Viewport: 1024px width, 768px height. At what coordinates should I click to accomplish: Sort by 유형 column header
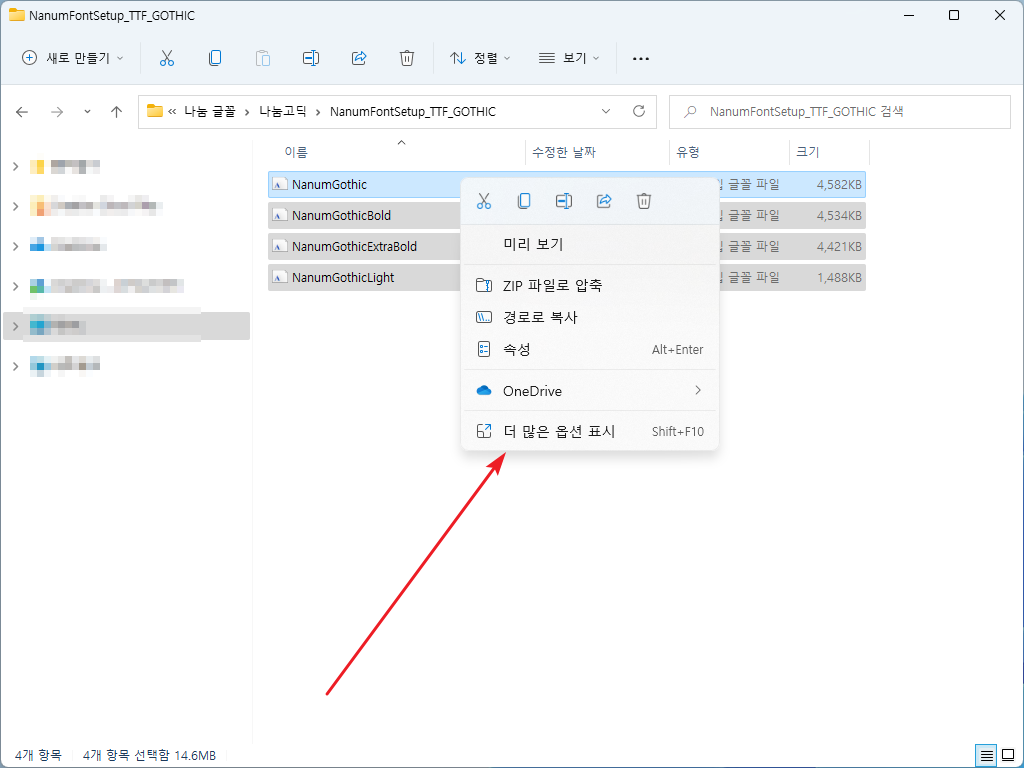[x=688, y=152]
